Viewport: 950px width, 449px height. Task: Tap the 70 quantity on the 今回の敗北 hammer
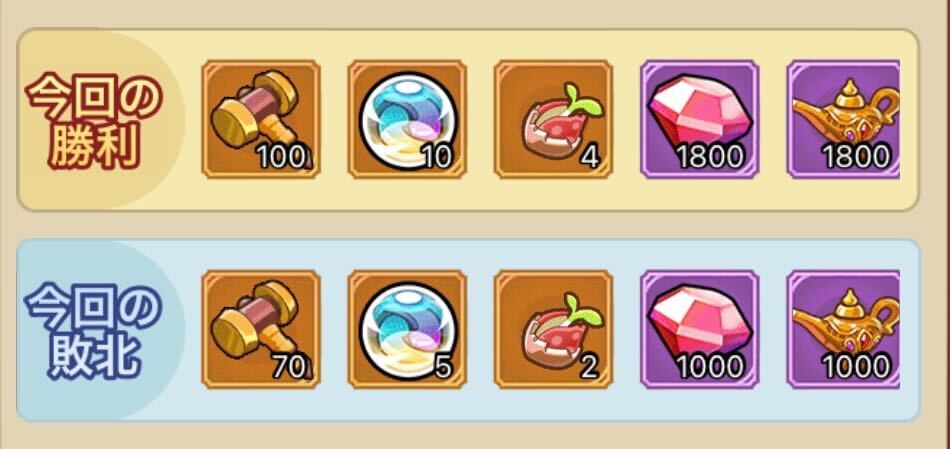289,367
